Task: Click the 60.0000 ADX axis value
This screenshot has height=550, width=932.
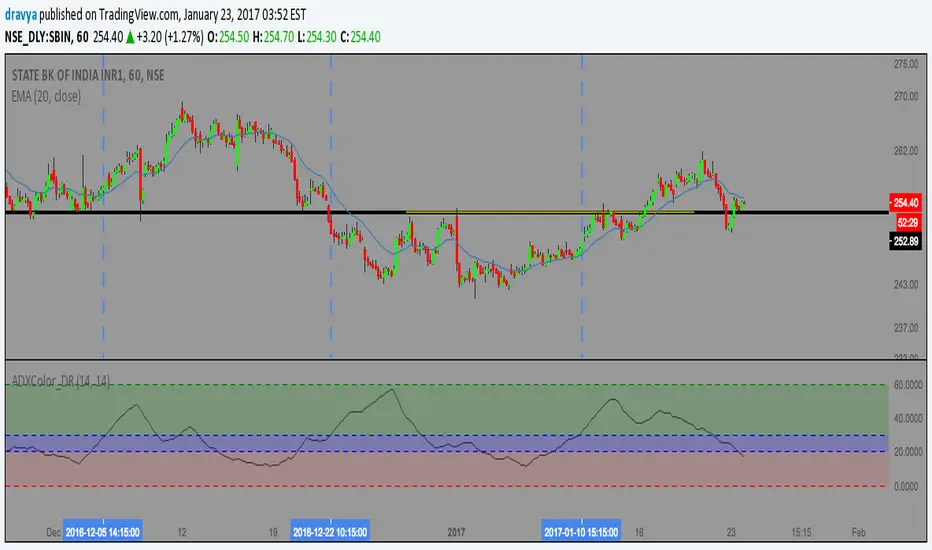Action: (x=908, y=385)
